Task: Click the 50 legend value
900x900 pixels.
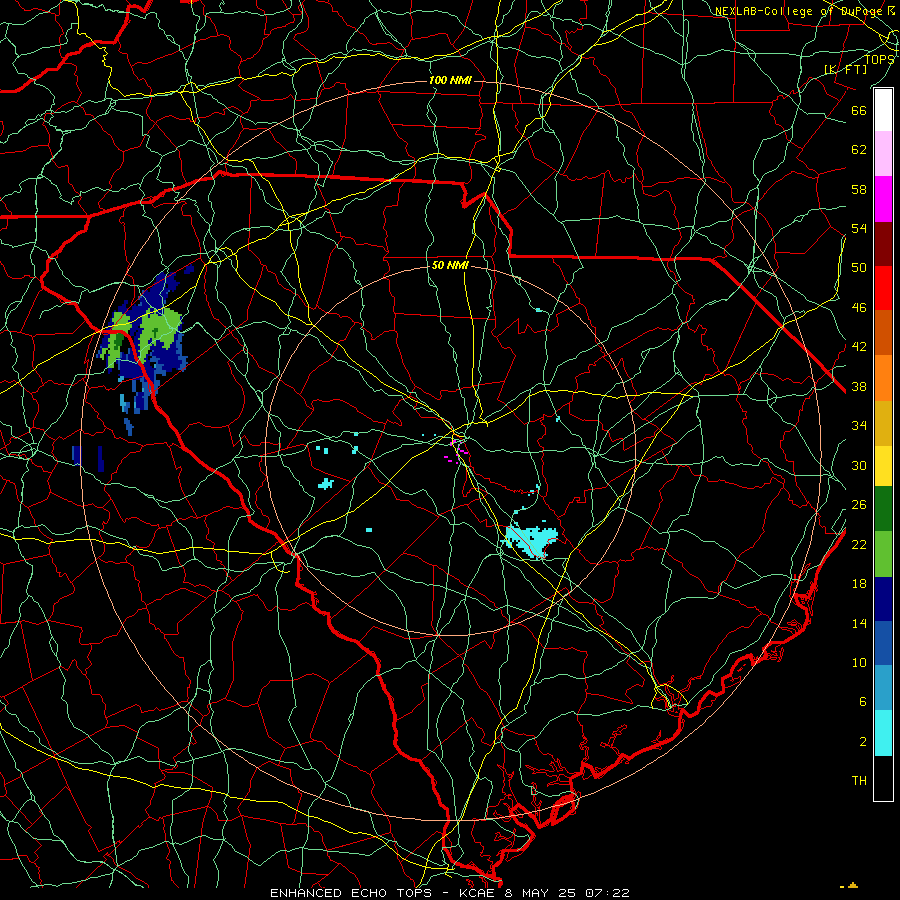Action: pos(859,267)
